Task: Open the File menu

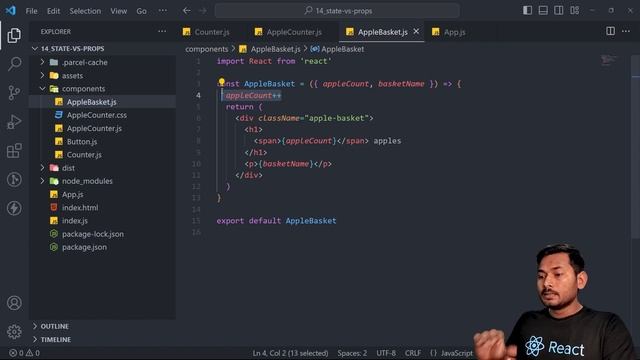Action: pos(31,11)
